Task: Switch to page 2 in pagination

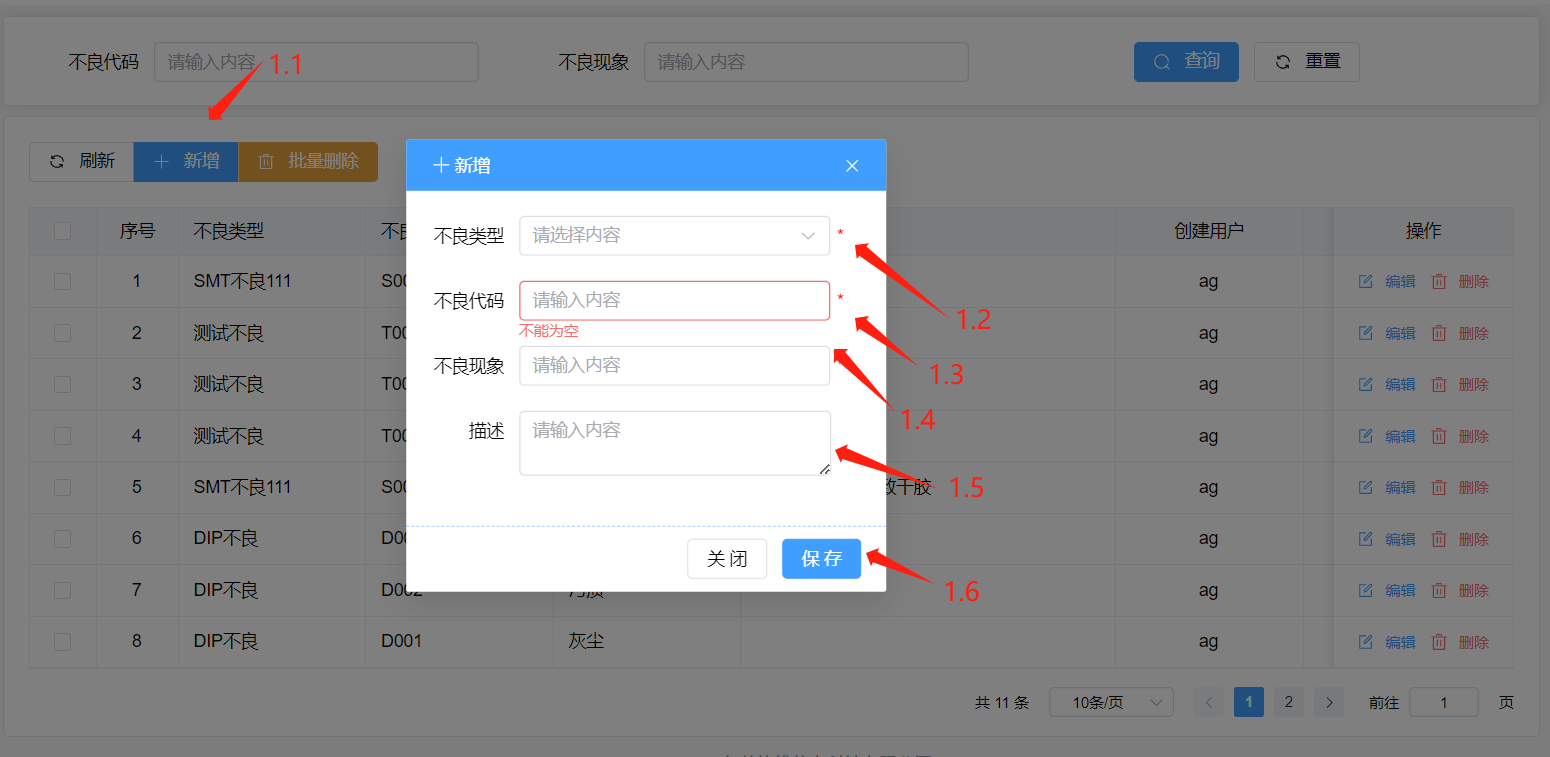Action: coord(1288,702)
